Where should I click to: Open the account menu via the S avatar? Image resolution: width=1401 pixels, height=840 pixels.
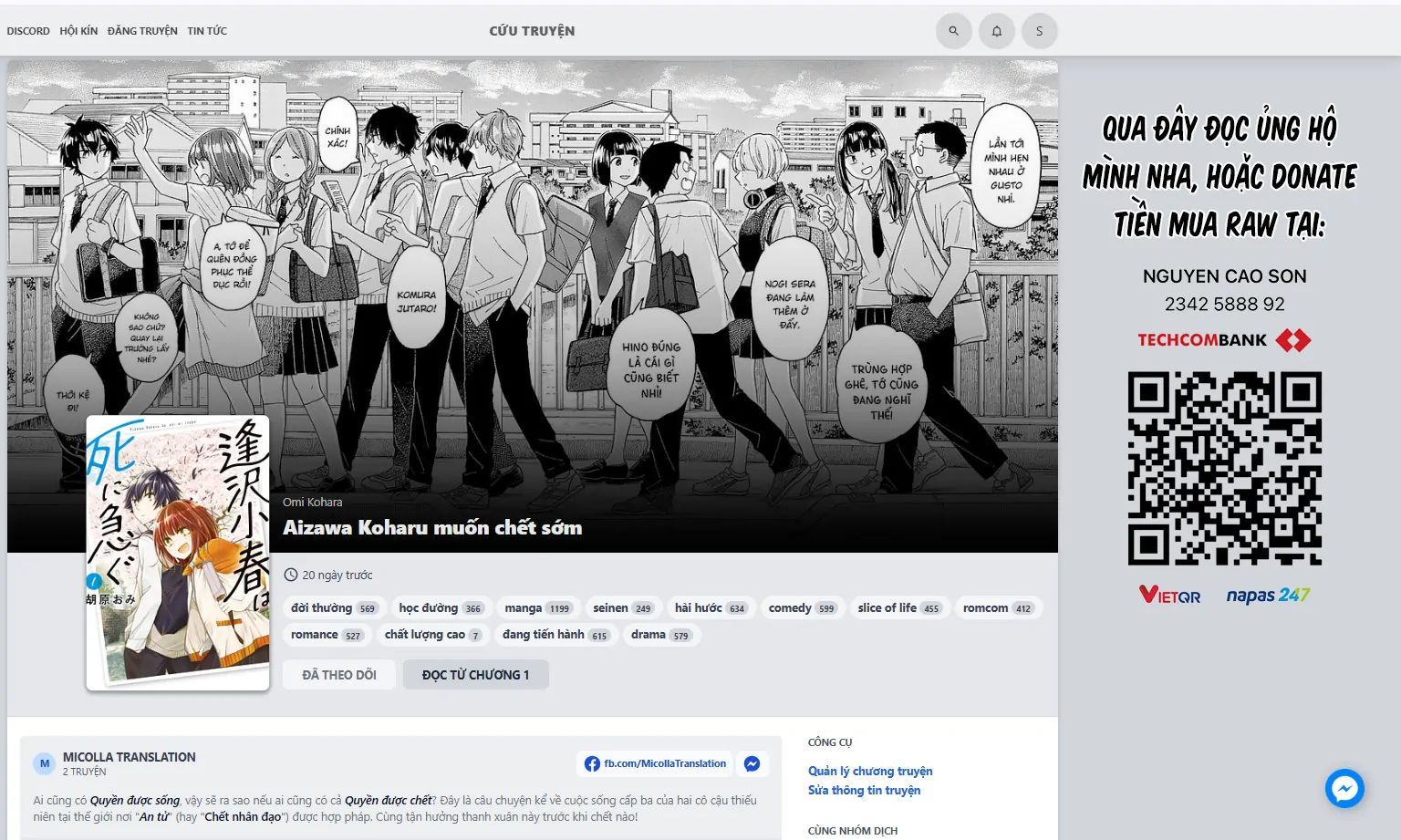click(1039, 30)
